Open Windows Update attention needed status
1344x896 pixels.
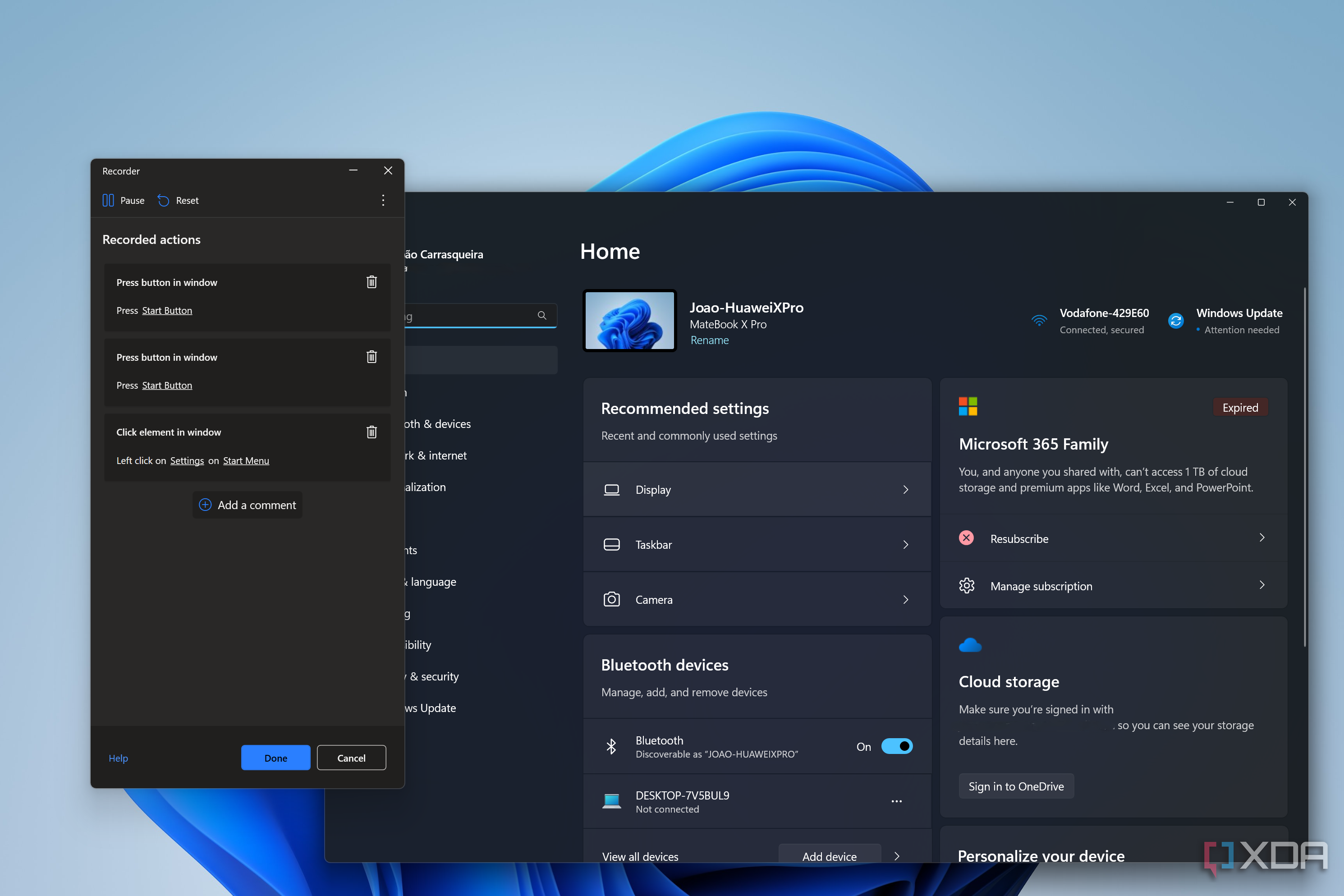pyautogui.click(x=1225, y=321)
